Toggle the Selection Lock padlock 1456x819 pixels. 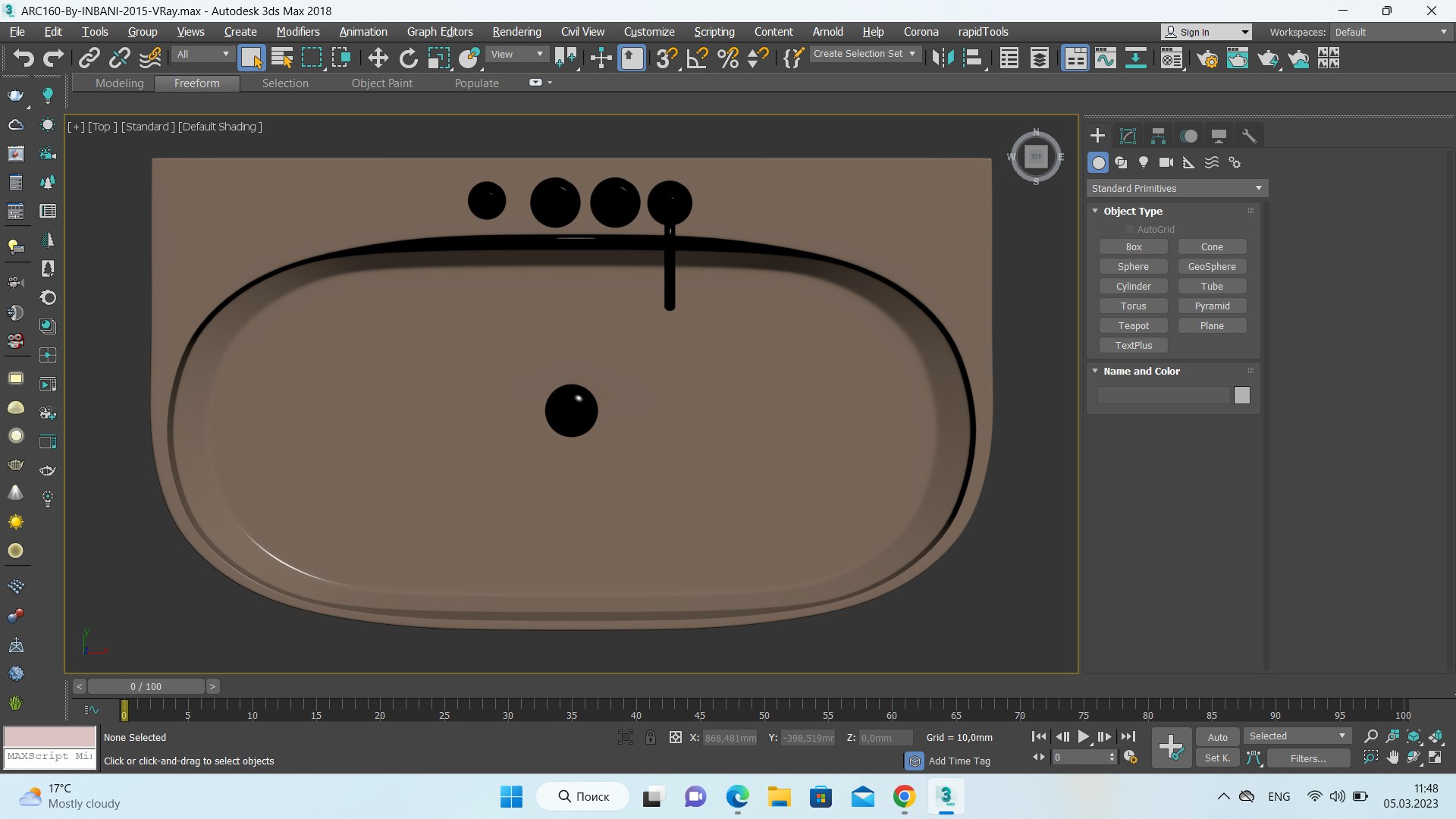pyautogui.click(x=650, y=737)
